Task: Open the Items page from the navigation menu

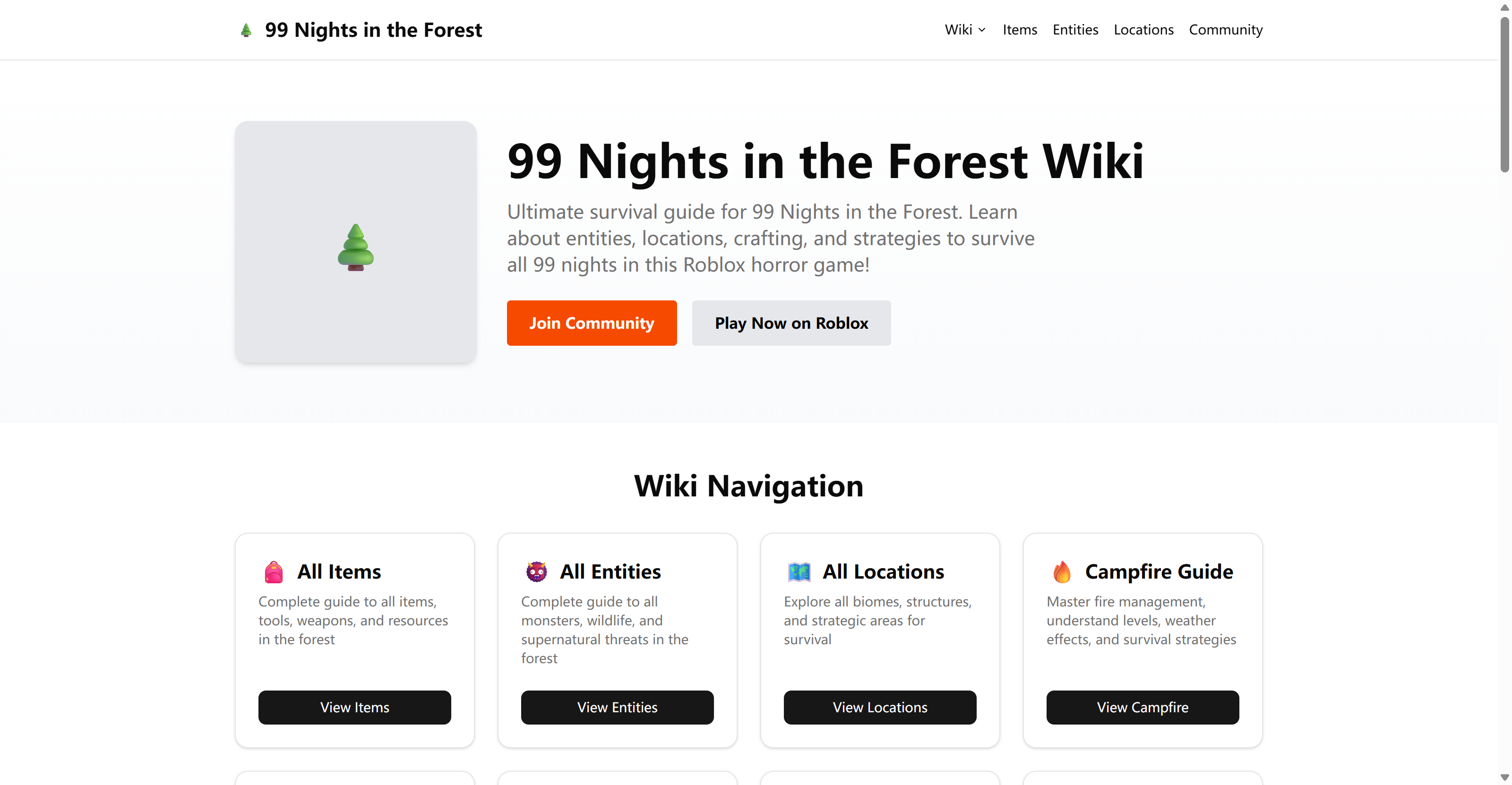Action: [1020, 29]
